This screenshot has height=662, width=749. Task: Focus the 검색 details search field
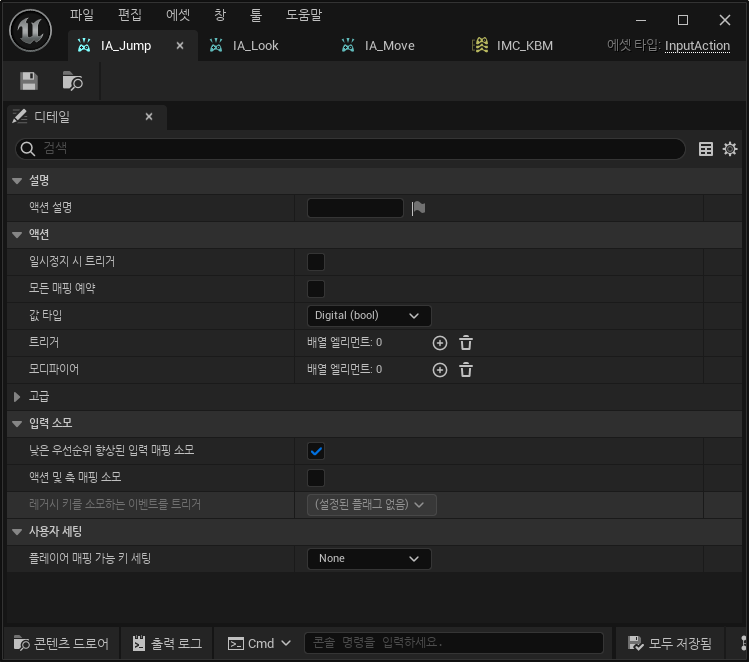[x=350, y=149]
